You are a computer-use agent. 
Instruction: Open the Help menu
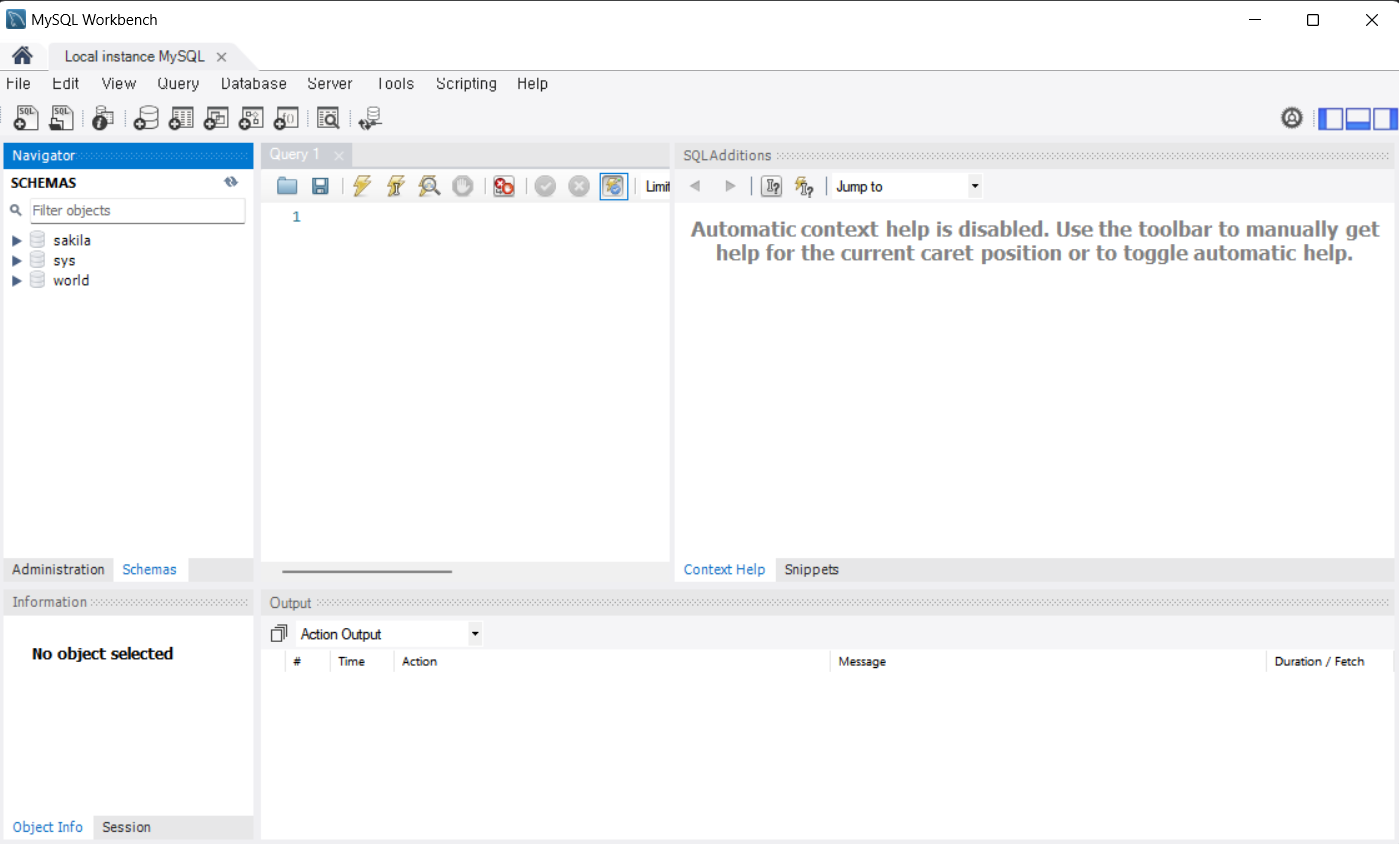pyautogui.click(x=533, y=84)
